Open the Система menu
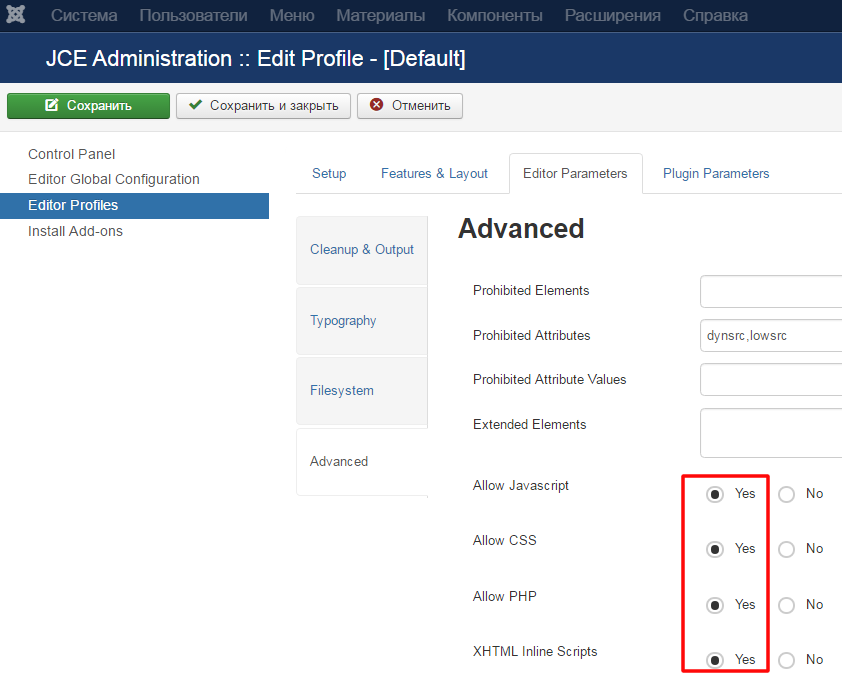 [84, 16]
